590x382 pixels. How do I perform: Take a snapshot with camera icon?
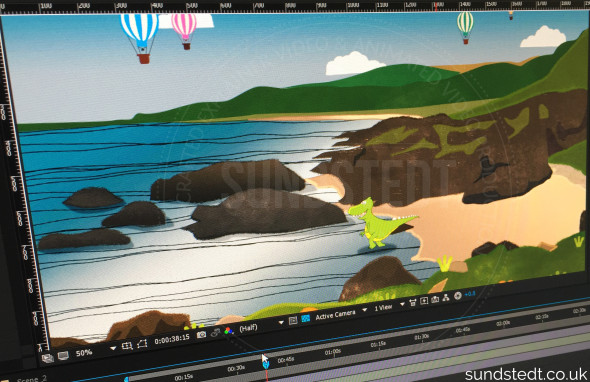[x=201, y=334]
